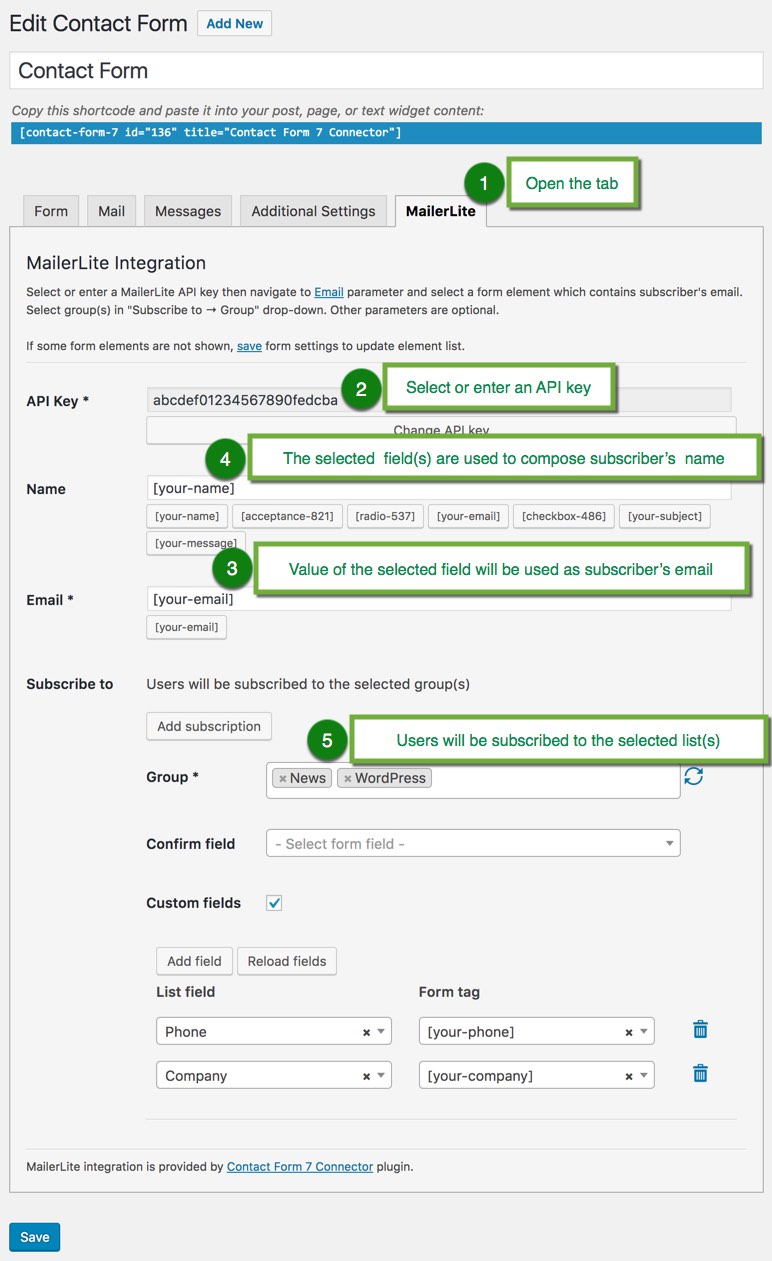Switch to the Messages tab
772x1261 pixels.
(188, 211)
